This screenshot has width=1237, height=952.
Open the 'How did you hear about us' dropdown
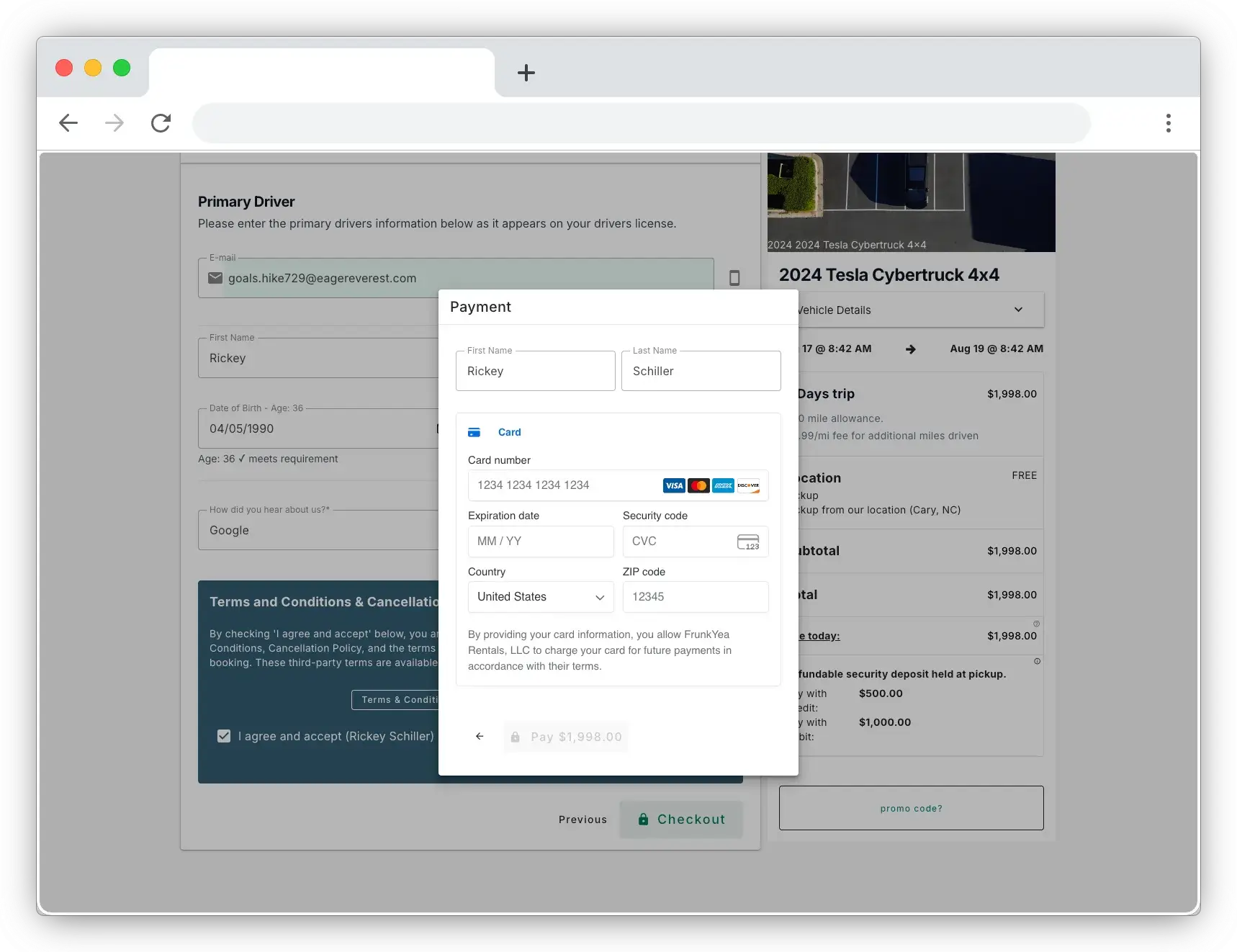tap(318, 531)
